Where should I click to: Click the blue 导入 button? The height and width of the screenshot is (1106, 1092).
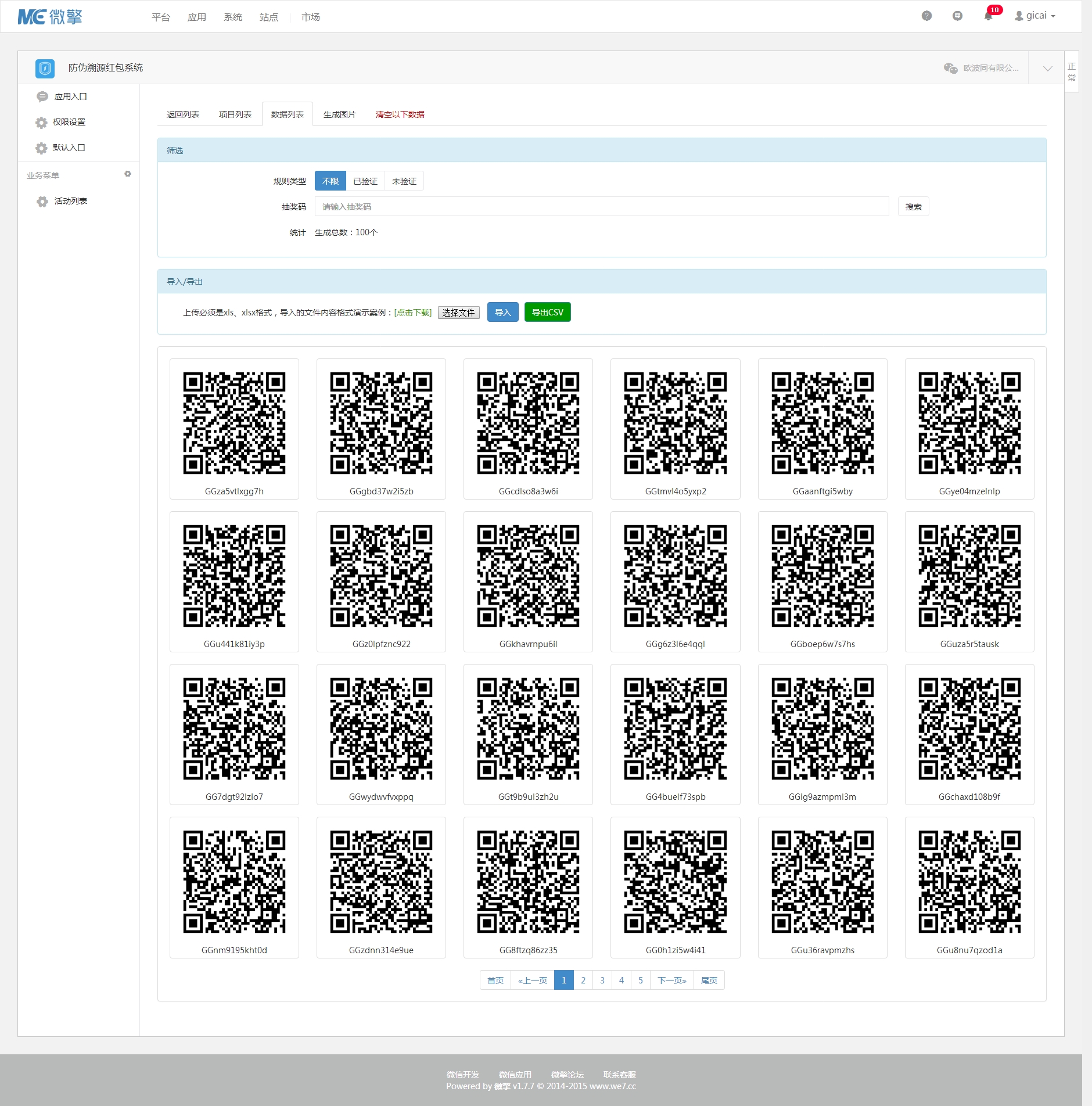[x=503, y=313]
